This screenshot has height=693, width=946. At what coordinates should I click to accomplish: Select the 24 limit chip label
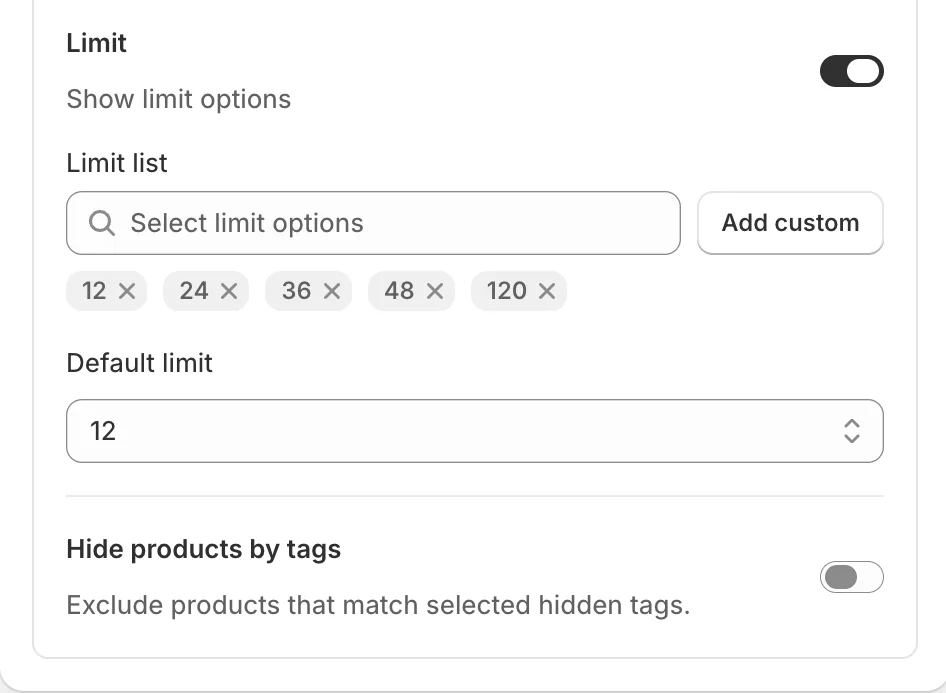point(194,291)
